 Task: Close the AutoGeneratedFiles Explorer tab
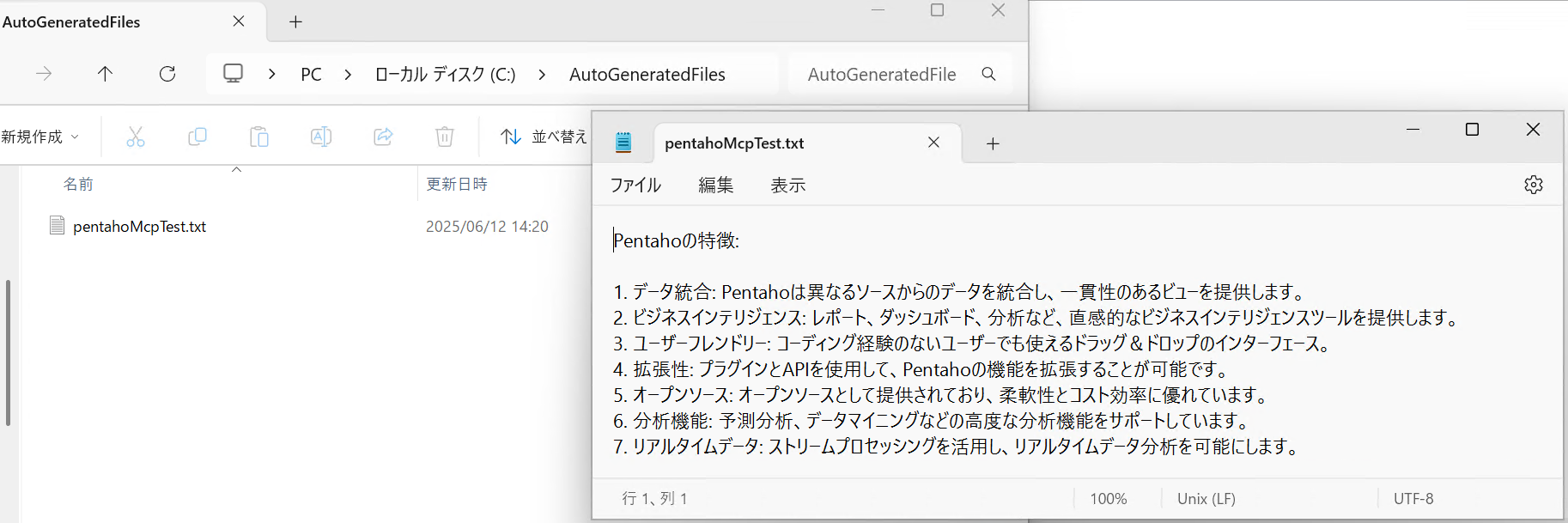(x=239, y=21)
